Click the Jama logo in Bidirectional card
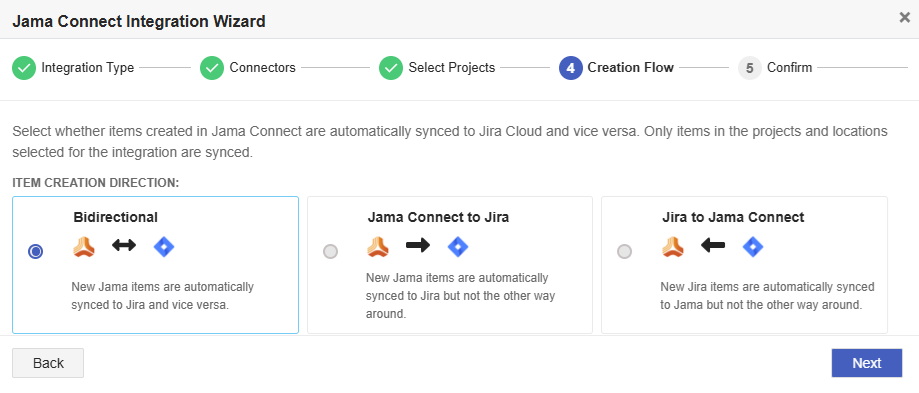The height and width of the screenshot is (393, 919). (x=84, y=247)
